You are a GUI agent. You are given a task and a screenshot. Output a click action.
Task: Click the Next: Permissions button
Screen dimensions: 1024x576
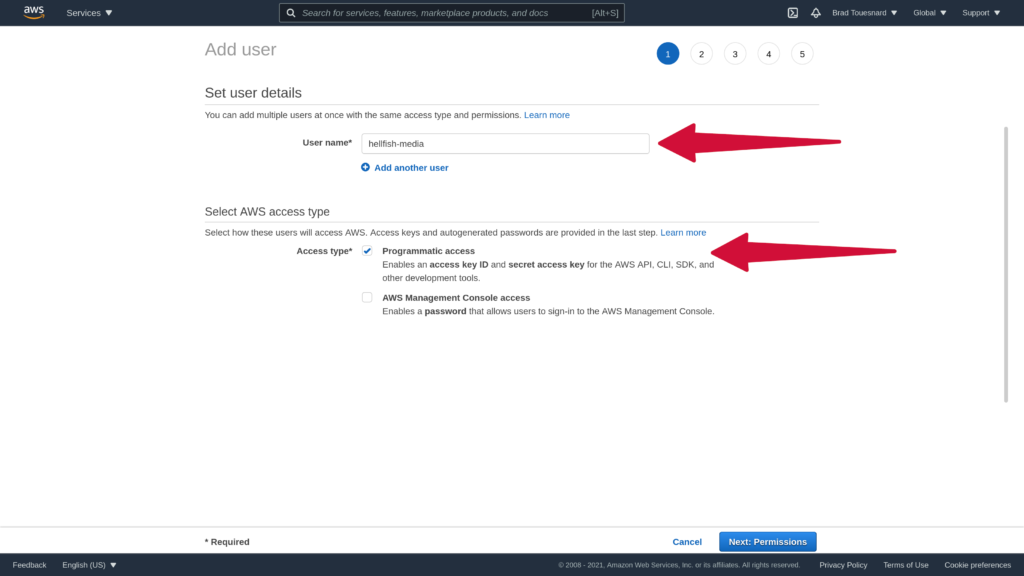point(767,541)
